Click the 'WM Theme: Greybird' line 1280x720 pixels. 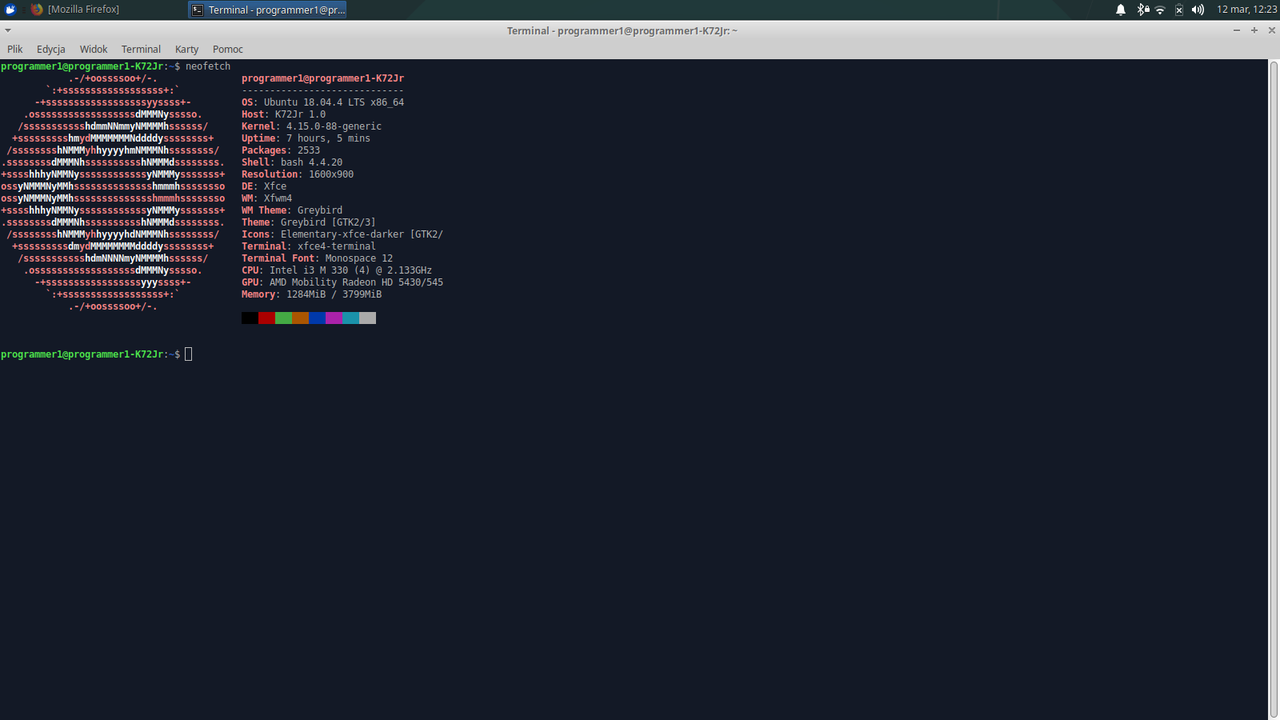[292, 210]
